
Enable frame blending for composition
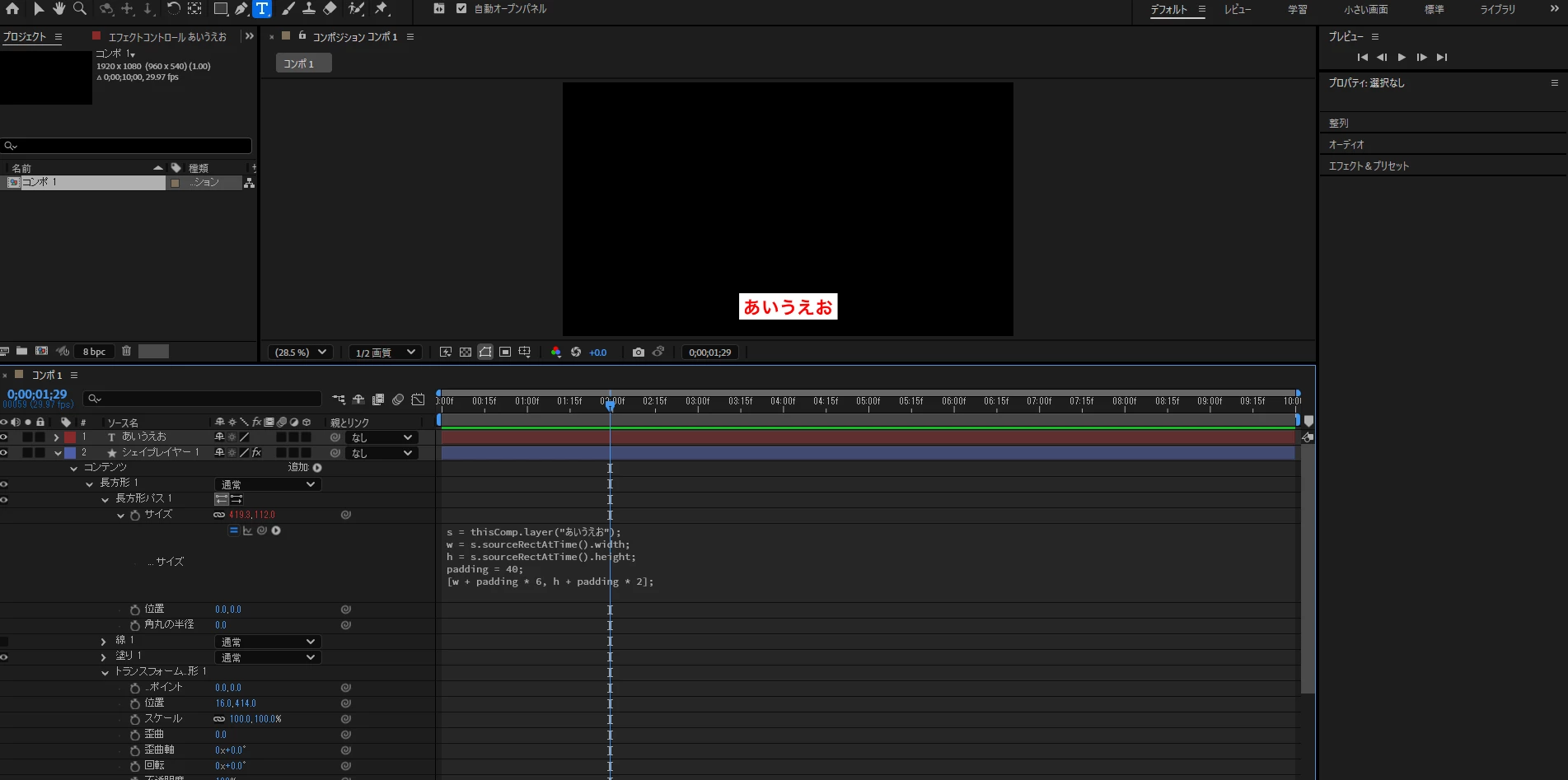coord(378,399)
